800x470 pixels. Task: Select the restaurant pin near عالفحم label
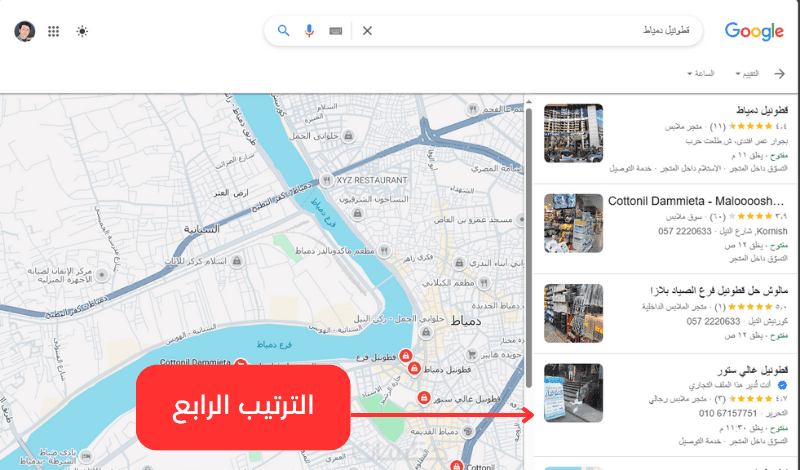pos(473,109)
